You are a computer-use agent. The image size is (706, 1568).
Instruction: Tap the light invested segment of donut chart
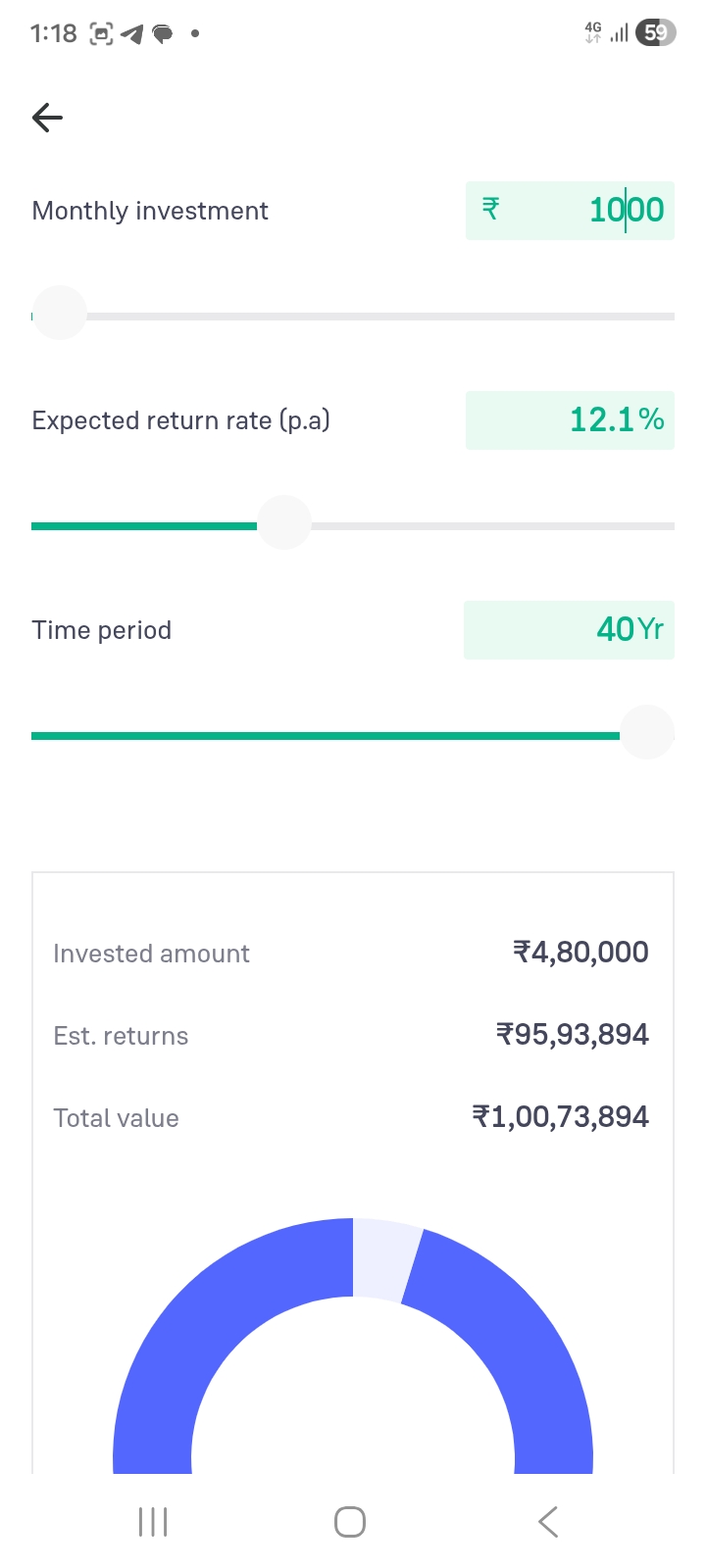pos(384,1258)
